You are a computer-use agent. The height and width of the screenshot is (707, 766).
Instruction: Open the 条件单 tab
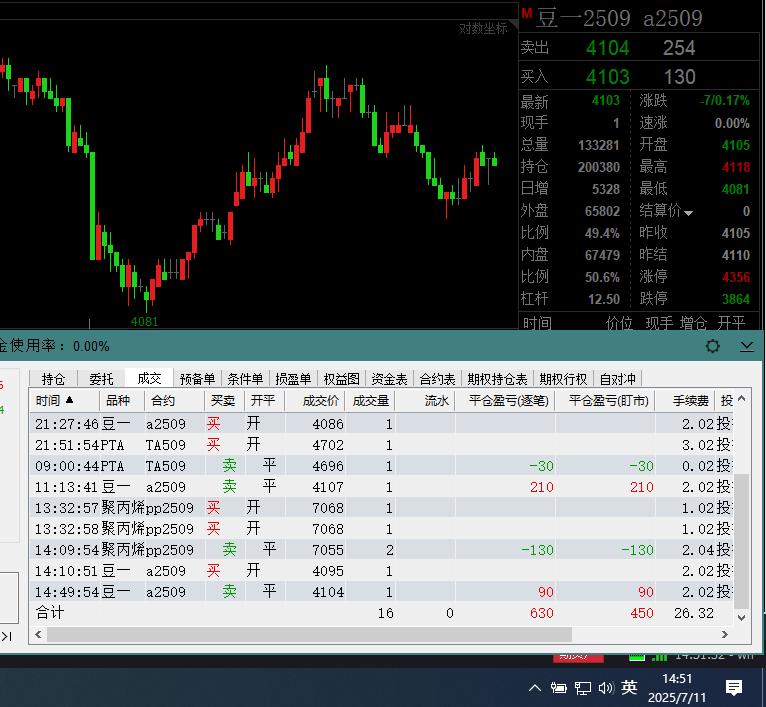click(x=245, y=379)
